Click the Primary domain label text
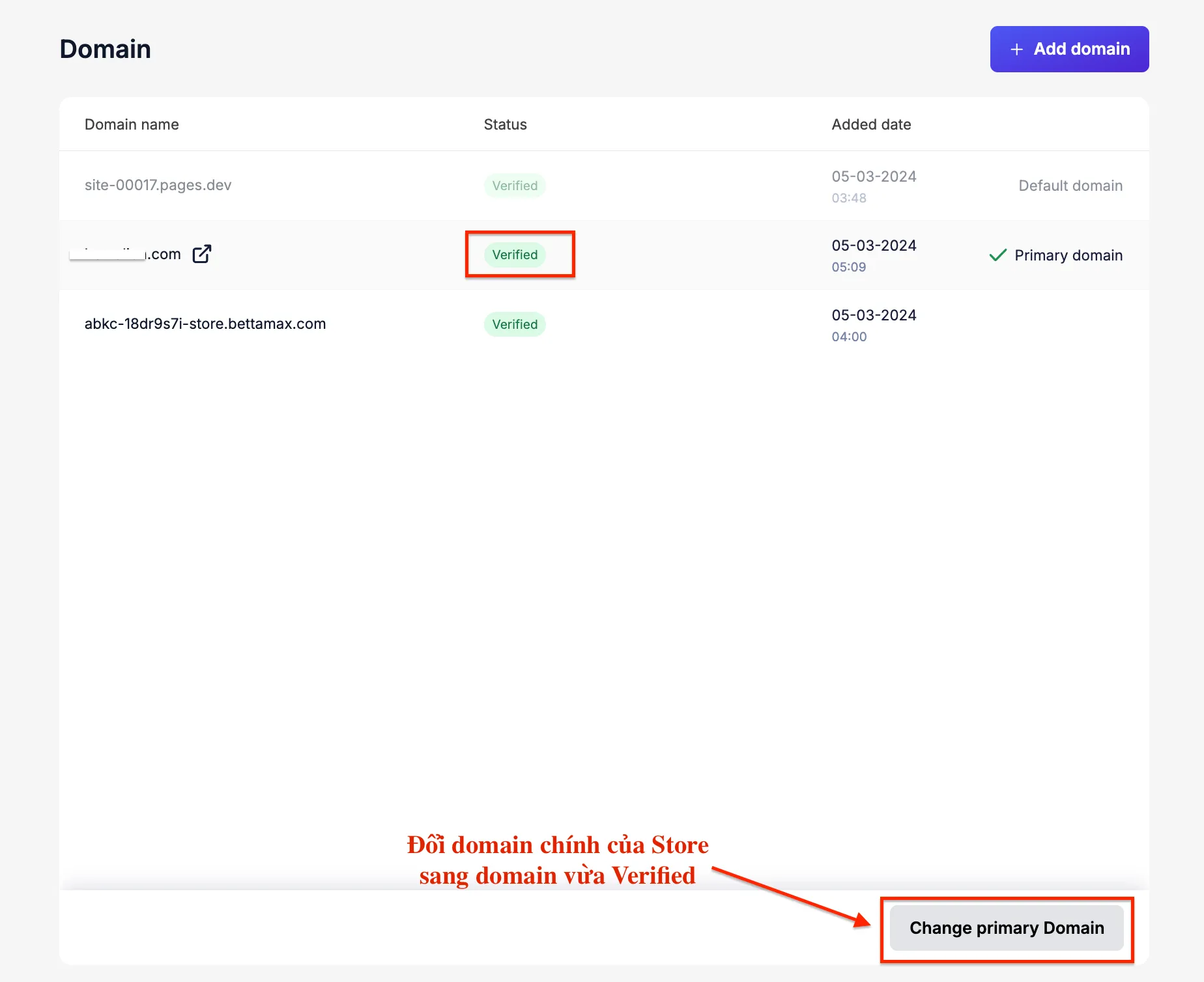The width and height of the screenshot is (1204, 982). coord(1068,255)
